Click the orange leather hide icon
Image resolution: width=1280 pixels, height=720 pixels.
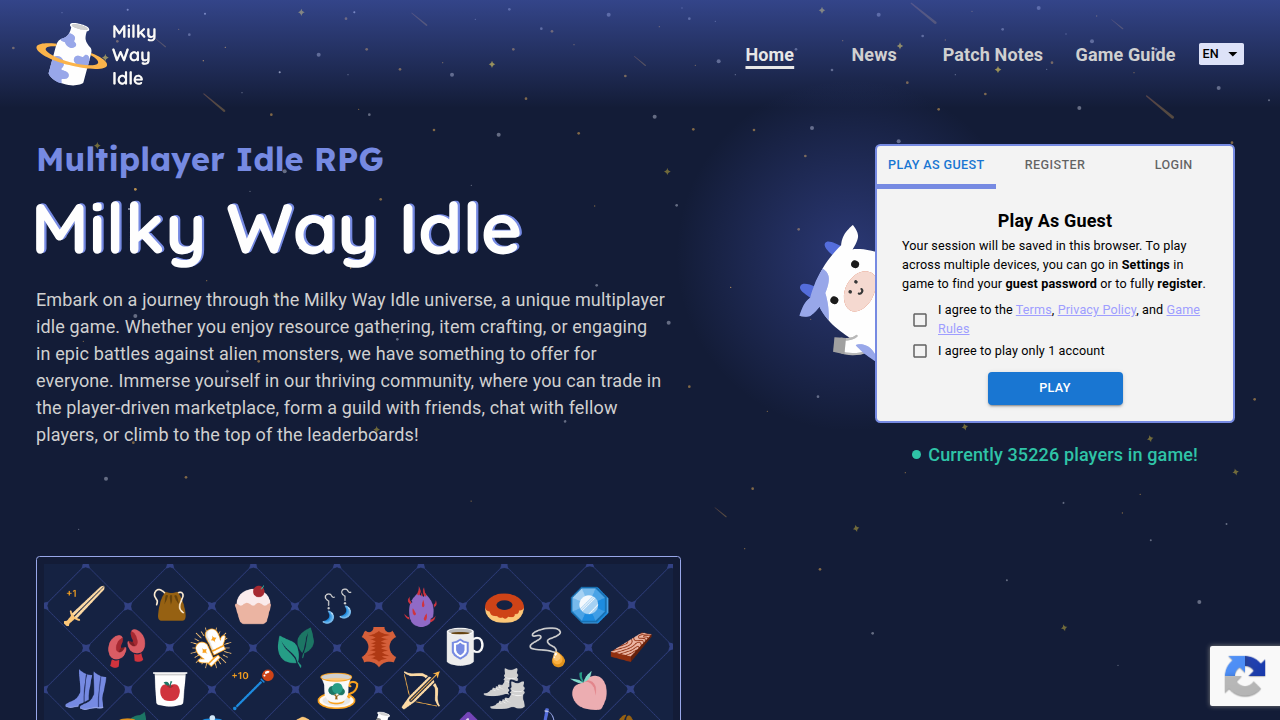tap(378, 647)
